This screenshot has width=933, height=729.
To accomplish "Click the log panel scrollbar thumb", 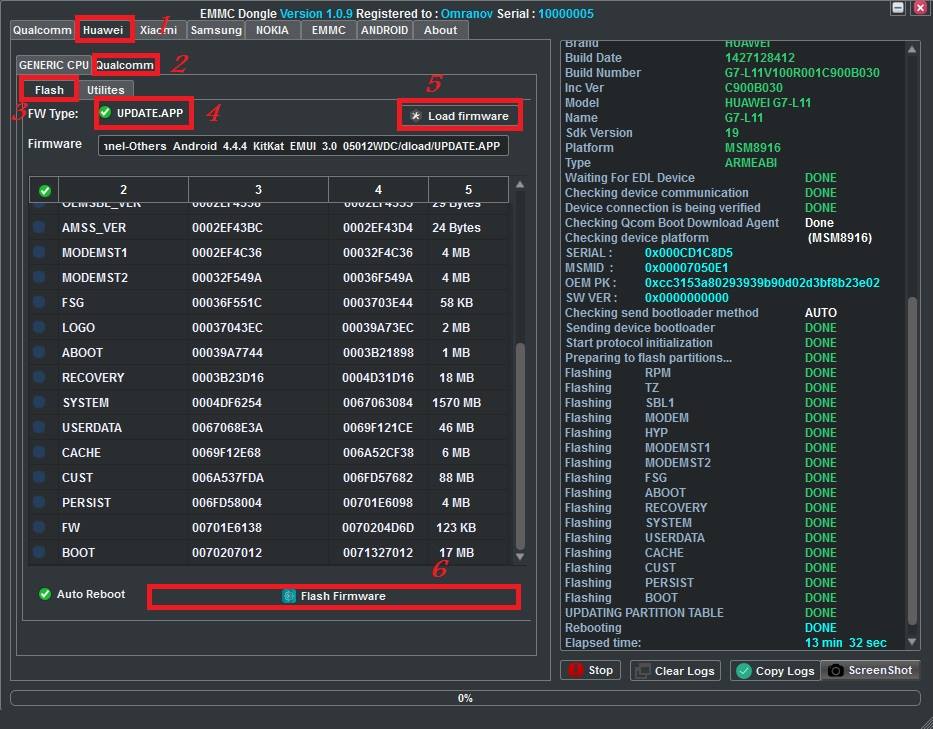I will coord(912,461).
